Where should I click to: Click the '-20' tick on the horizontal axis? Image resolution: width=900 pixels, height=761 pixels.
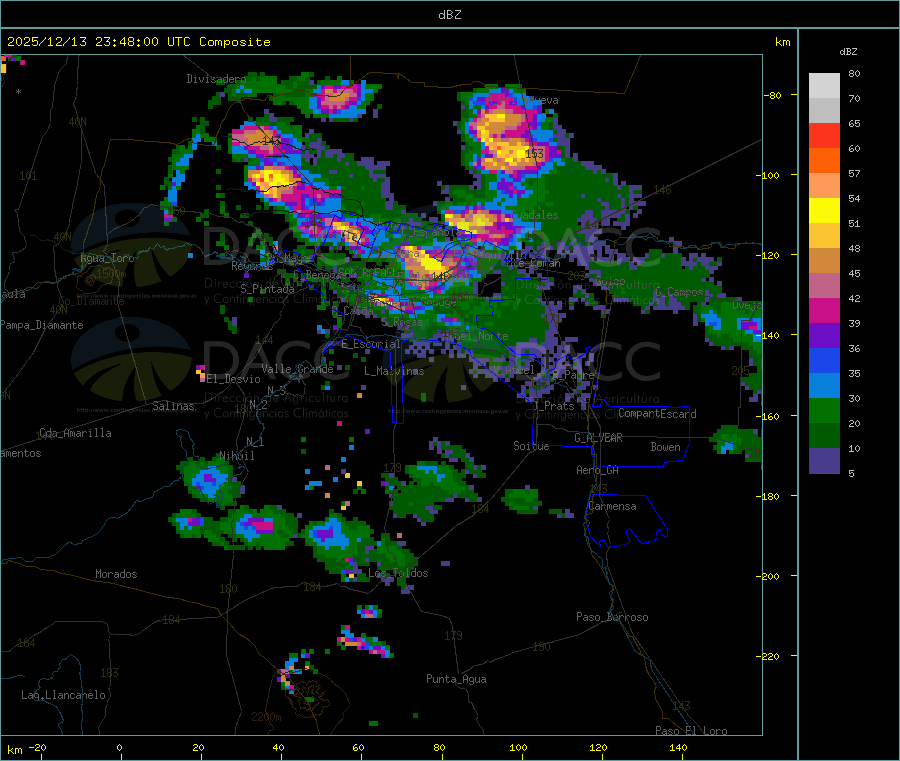coord(38,747)
